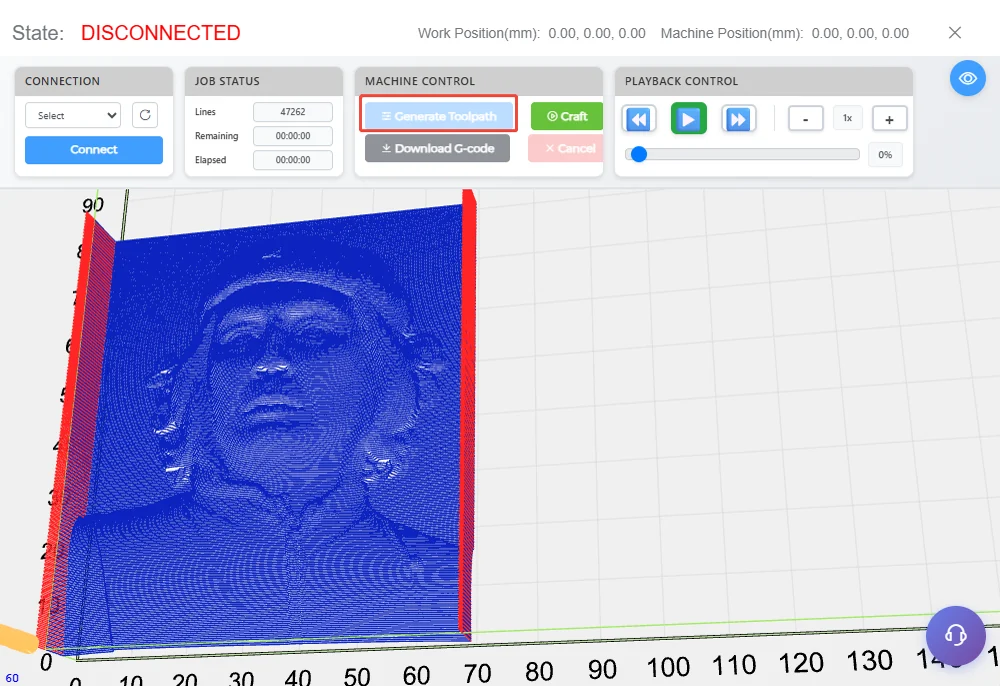Click the PLAYBACK CONTROL panel header
The image size is (1000, 686).
764,82
